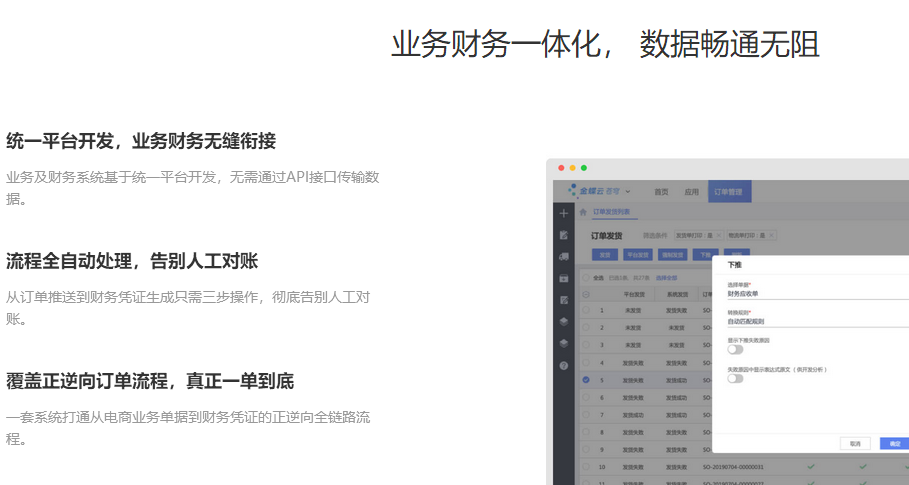Toggle the 显示下推失败原因 switch
Viewport: 909px width, 485px height.
[735, 350]
